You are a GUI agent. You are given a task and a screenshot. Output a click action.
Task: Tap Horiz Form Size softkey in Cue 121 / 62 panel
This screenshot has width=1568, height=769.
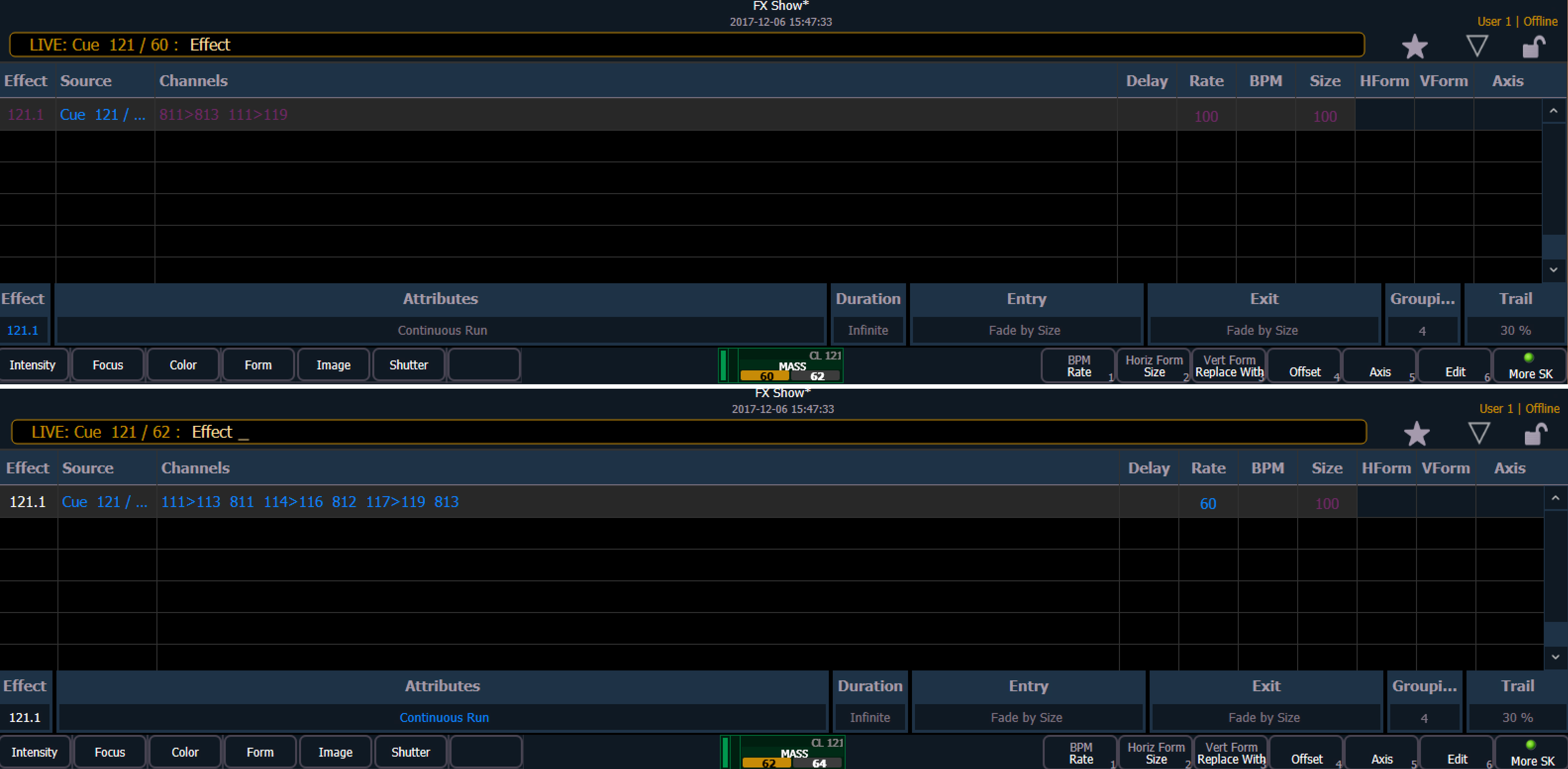click(x=1155, y=753)
